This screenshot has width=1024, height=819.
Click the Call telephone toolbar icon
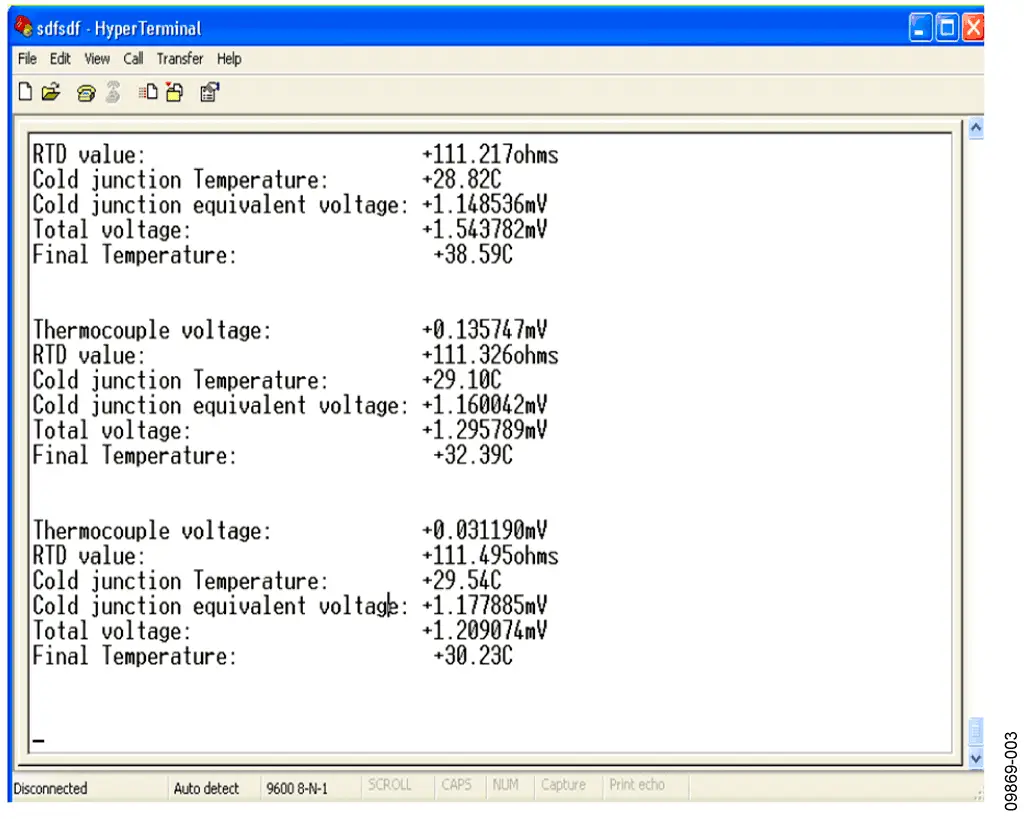(x=86, y=93)
